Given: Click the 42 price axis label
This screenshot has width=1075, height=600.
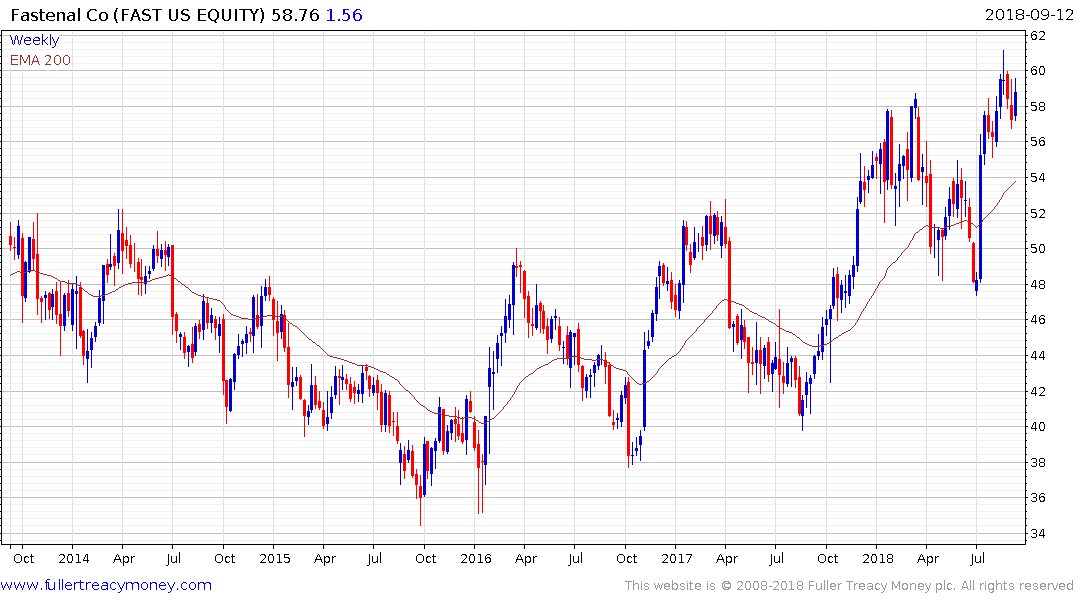Looking at the screenshot, I should tap(1037, 391).
